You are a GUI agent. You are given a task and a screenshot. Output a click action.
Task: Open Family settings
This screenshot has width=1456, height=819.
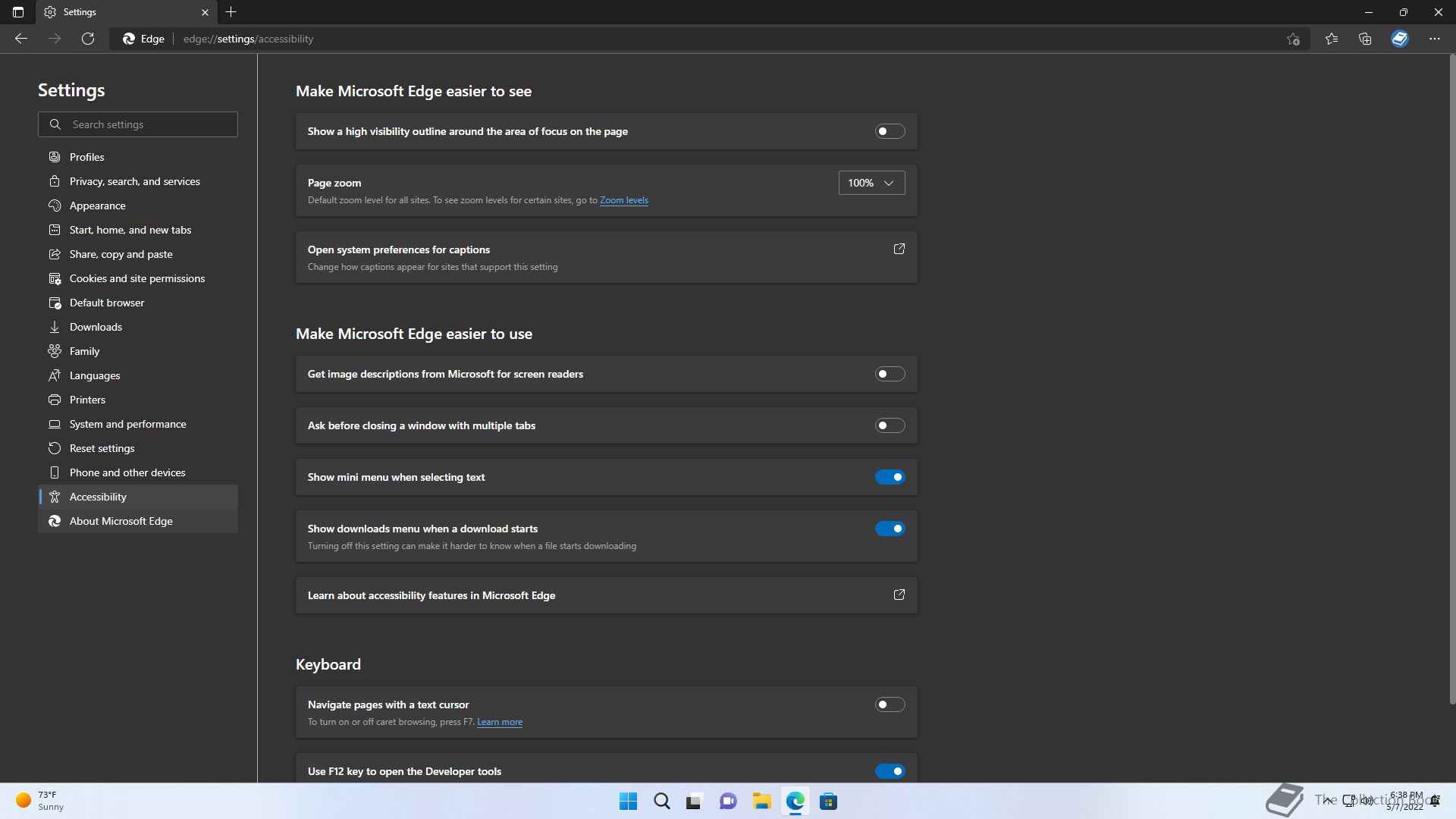138,351
